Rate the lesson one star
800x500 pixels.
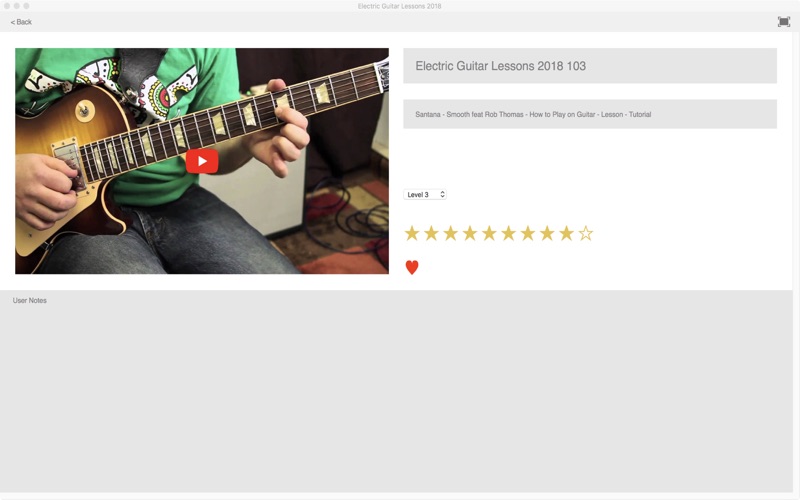pos(412,234)
